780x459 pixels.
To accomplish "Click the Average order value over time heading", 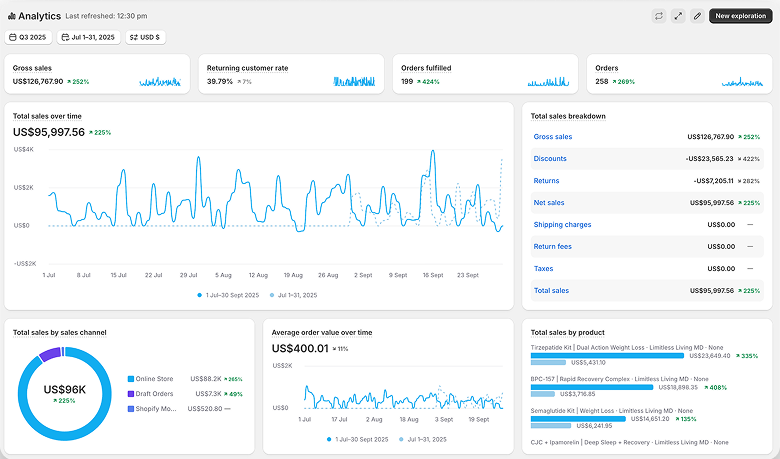I will pos(322,333).
